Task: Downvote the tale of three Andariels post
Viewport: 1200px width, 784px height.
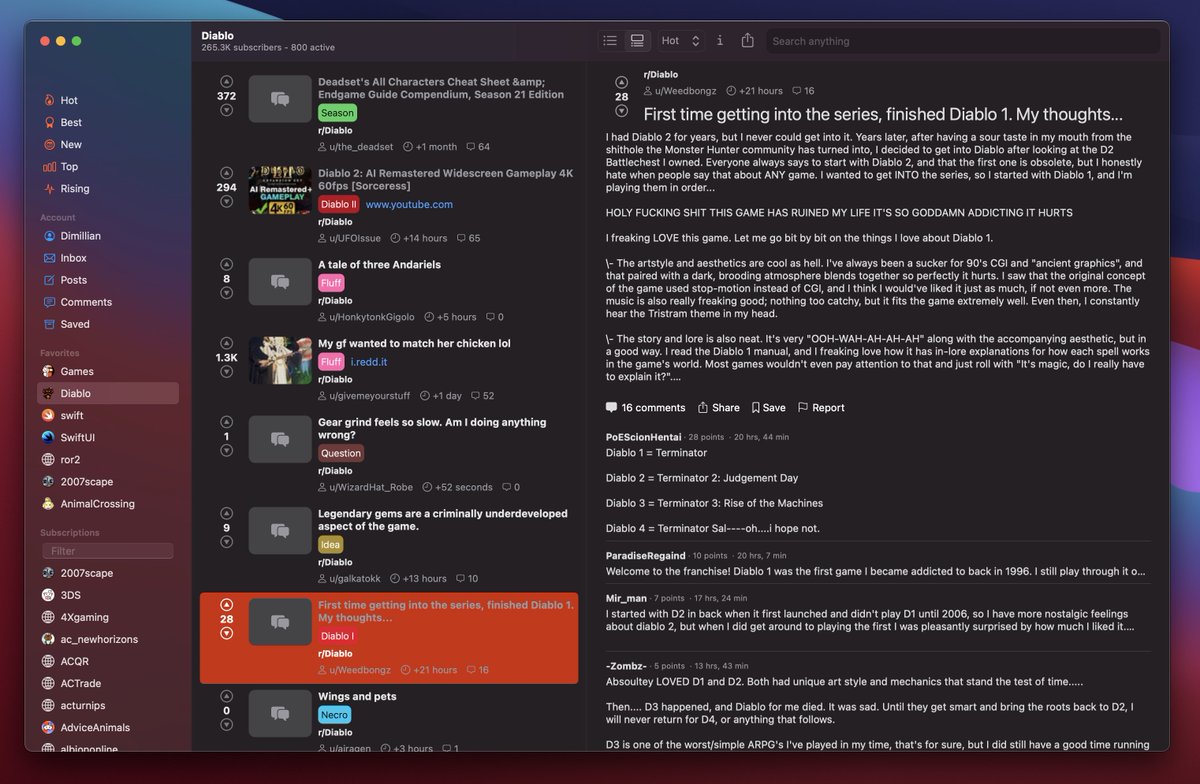Action: [226, 293]
